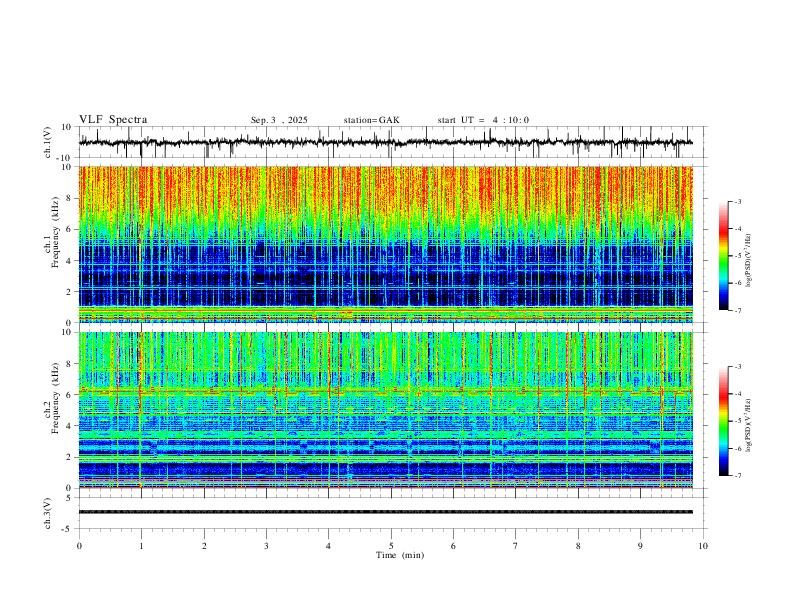Click the "station=GAK" label

tap(371, 120)
